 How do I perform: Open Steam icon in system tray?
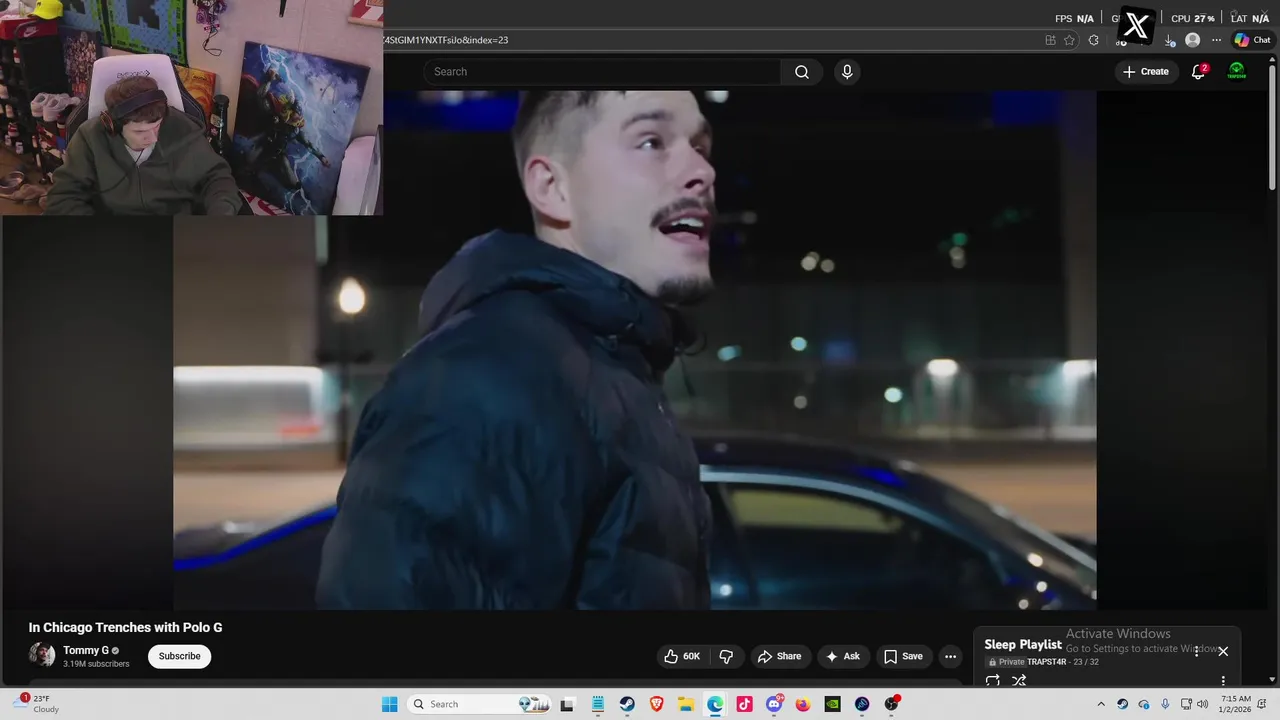(x=1122, y=704)
